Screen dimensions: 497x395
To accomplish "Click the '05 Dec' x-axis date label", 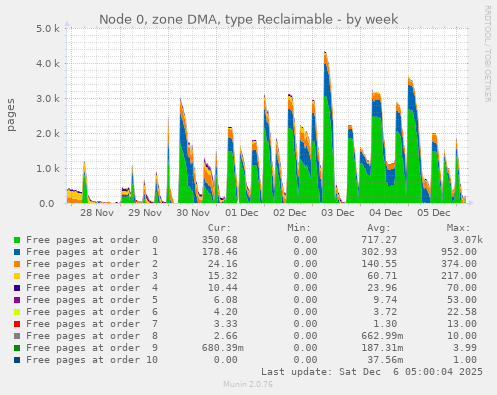I will pos(434,213).
